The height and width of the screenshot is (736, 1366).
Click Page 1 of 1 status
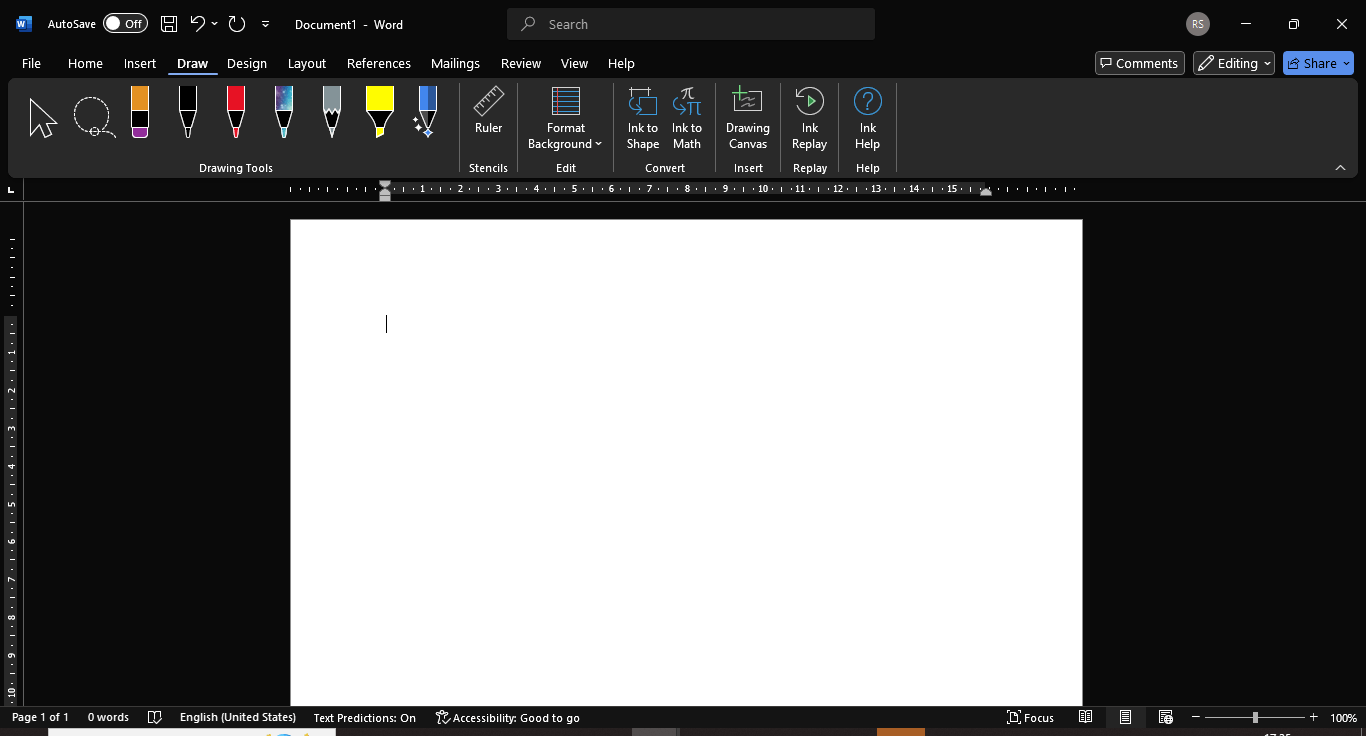[40, 717]
